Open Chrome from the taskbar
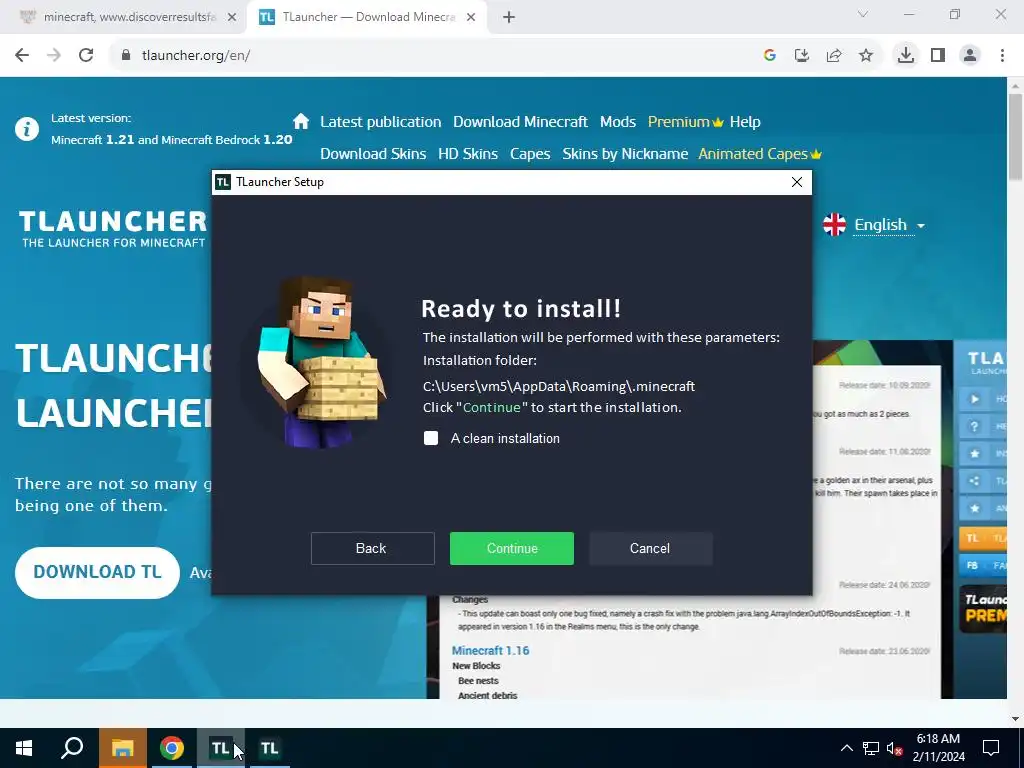 click(x=172, y=748)
